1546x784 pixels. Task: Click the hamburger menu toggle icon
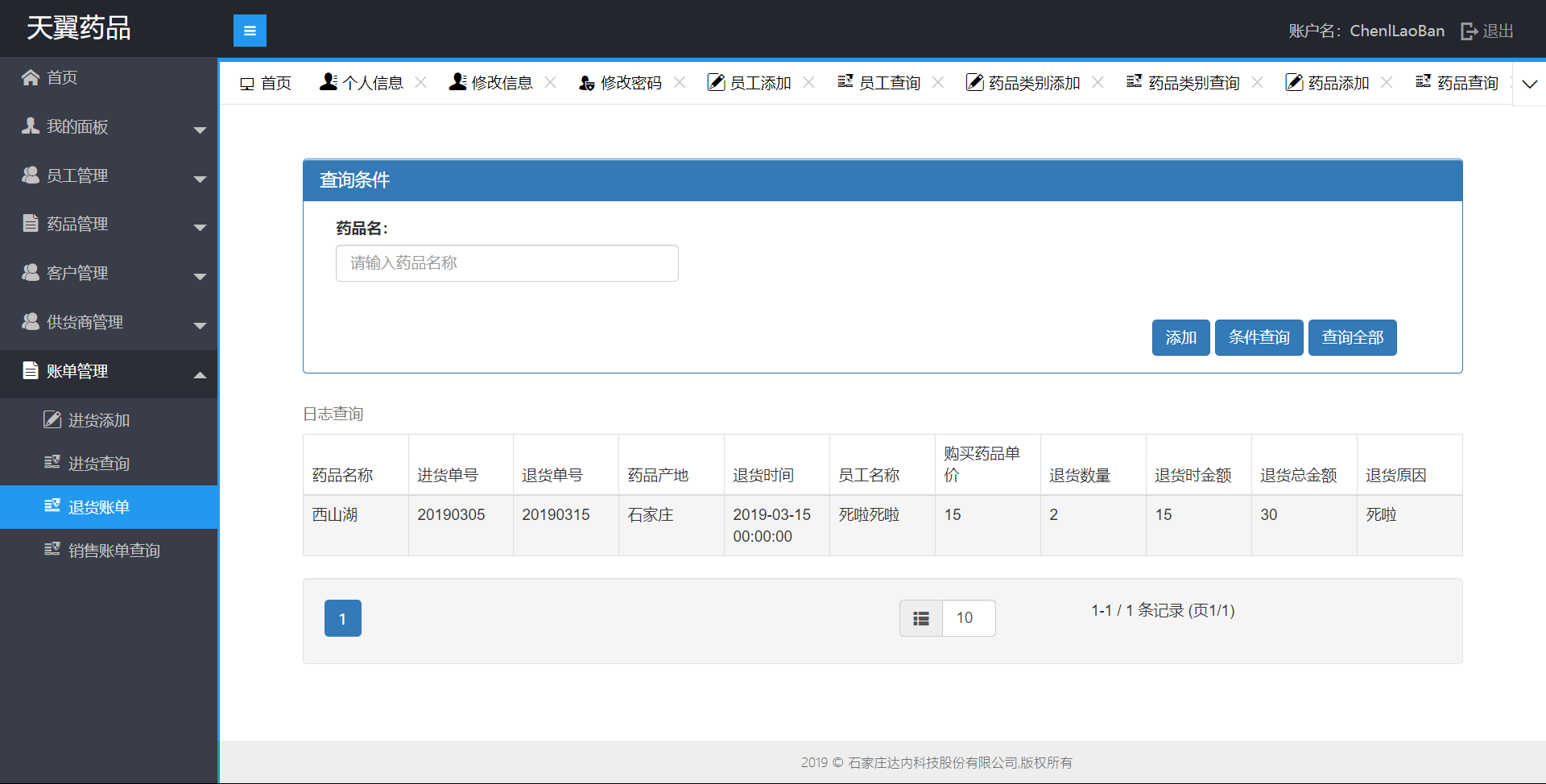(250, 31)
